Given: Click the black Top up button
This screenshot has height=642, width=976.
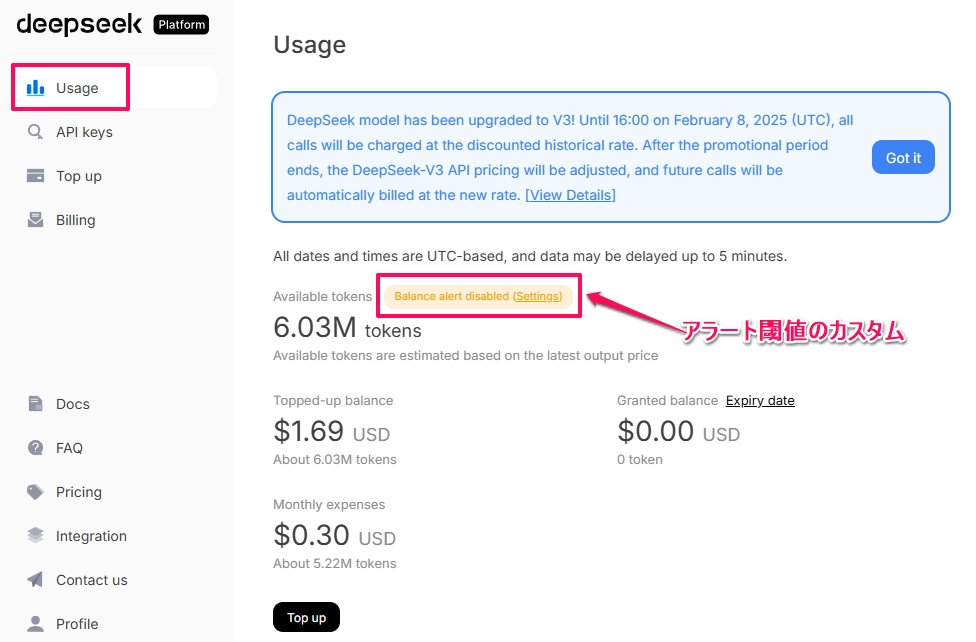Looking at the screenshot, I should (306, 617).
